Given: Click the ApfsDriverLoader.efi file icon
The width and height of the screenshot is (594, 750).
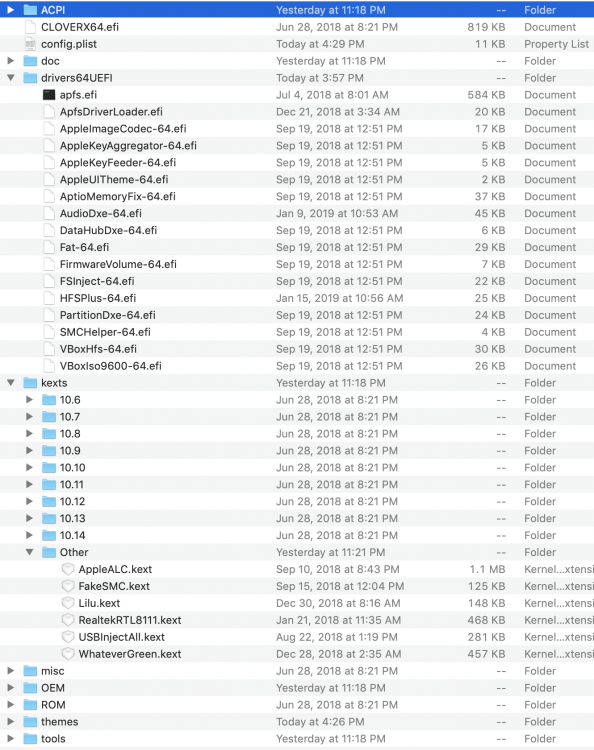Looking at the screenshot, I should click(49, 111).
